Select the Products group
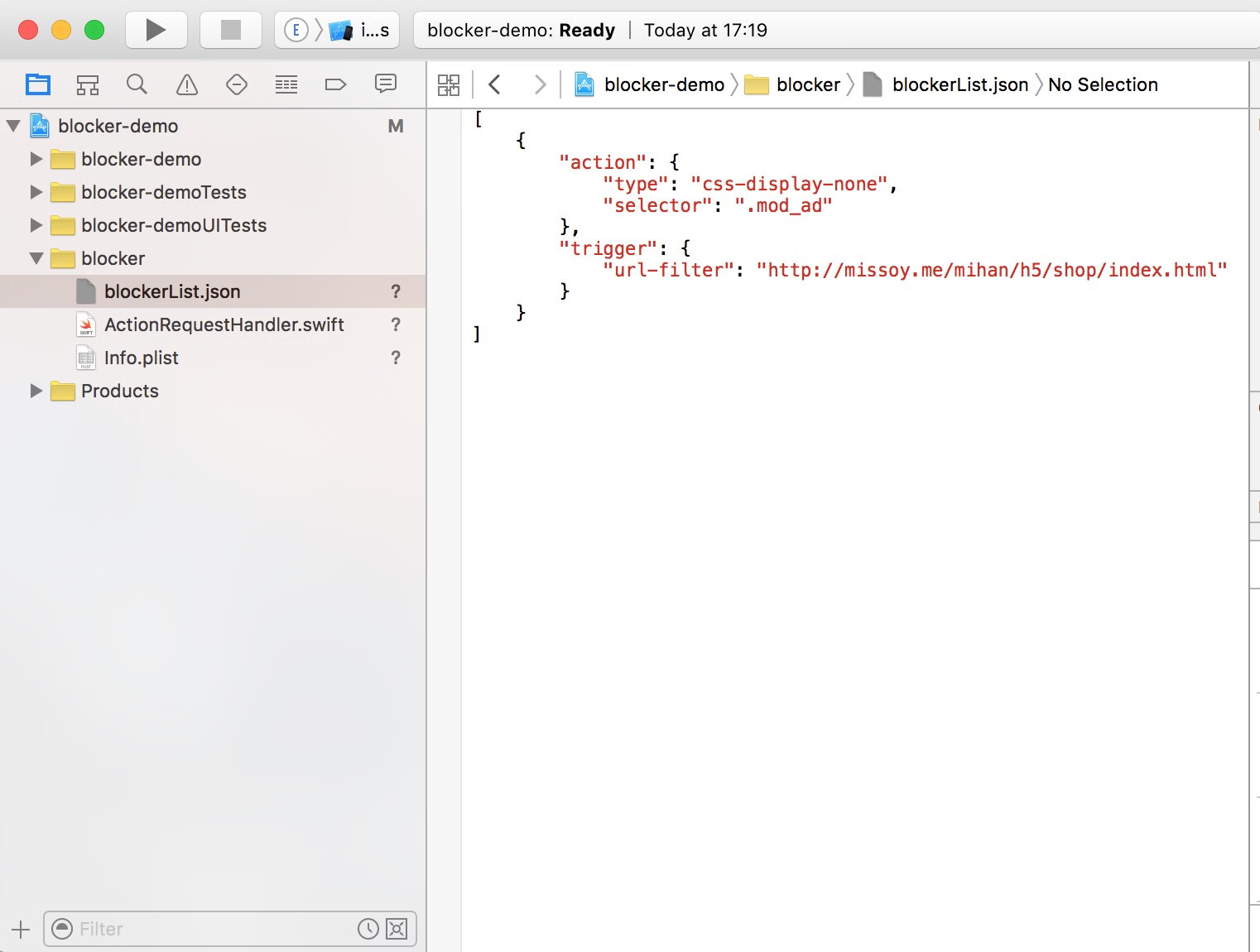The image size is (1260, 952). (213, 391)
